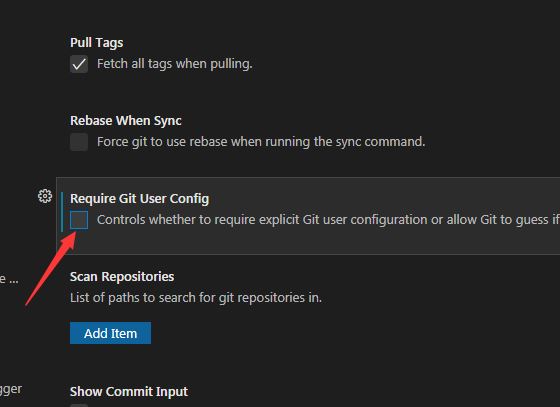Click the 'Controls whether to require explicit Git' description

328,220
